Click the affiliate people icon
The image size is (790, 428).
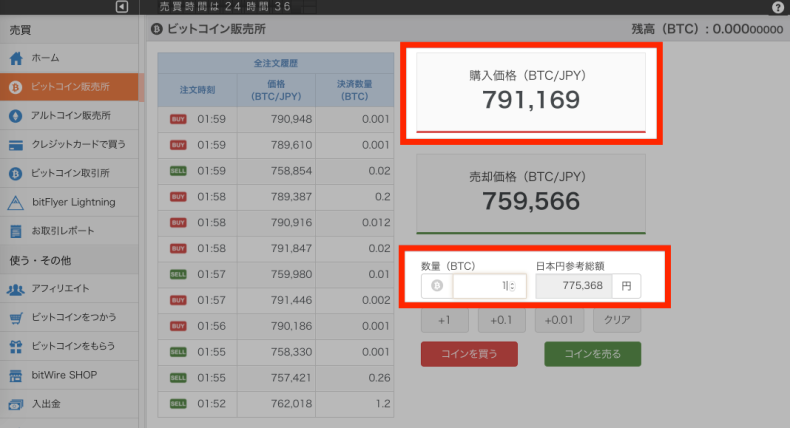pyautogui.click(x=16, y=289)
